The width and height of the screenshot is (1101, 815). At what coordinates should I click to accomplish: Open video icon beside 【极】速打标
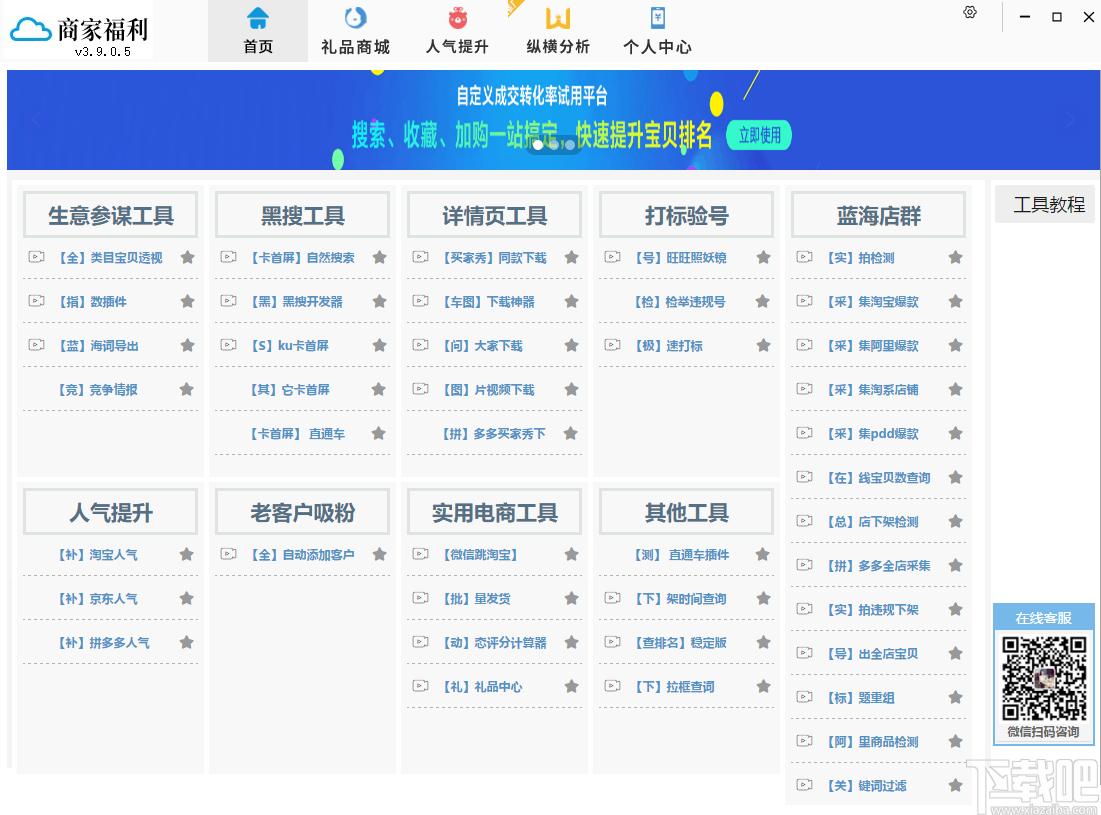612,345
